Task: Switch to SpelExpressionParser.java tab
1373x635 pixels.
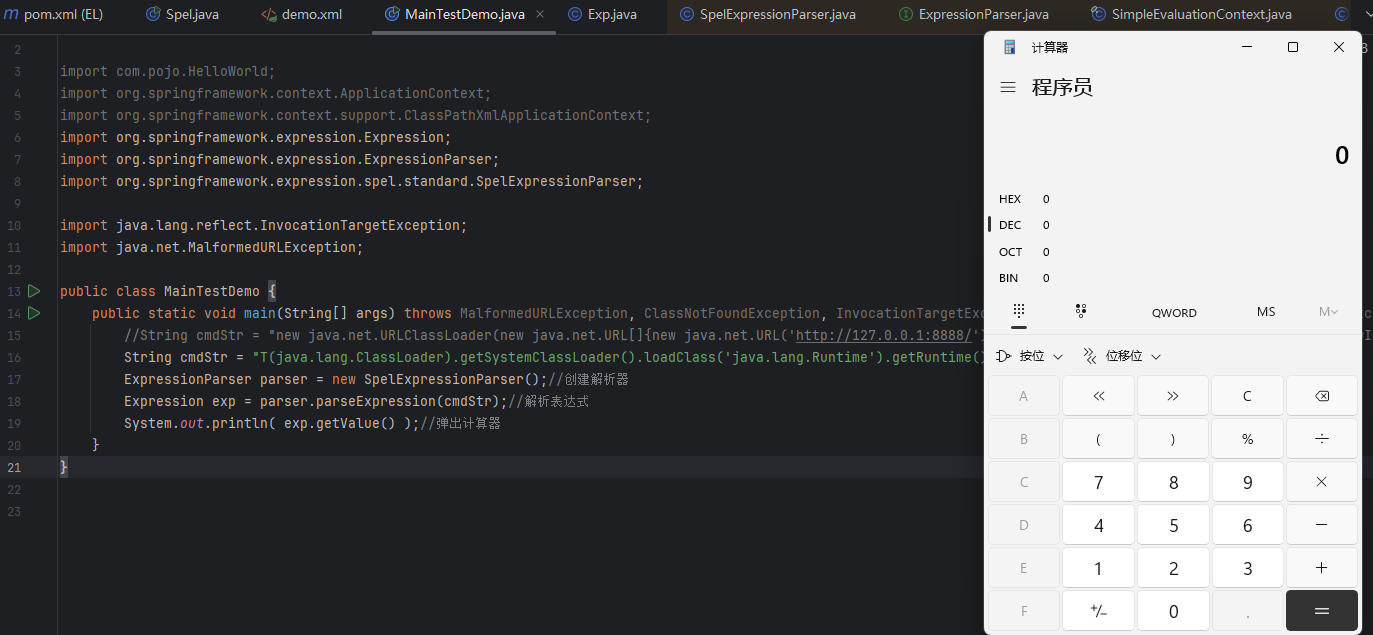Action: (767, 15)
